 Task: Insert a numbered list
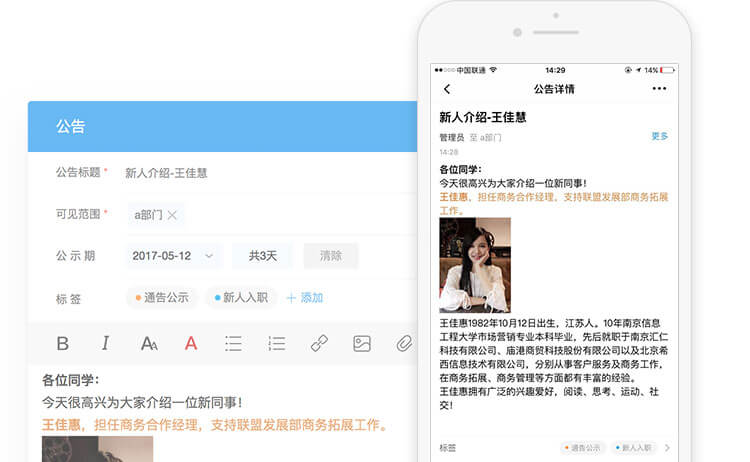276,344
